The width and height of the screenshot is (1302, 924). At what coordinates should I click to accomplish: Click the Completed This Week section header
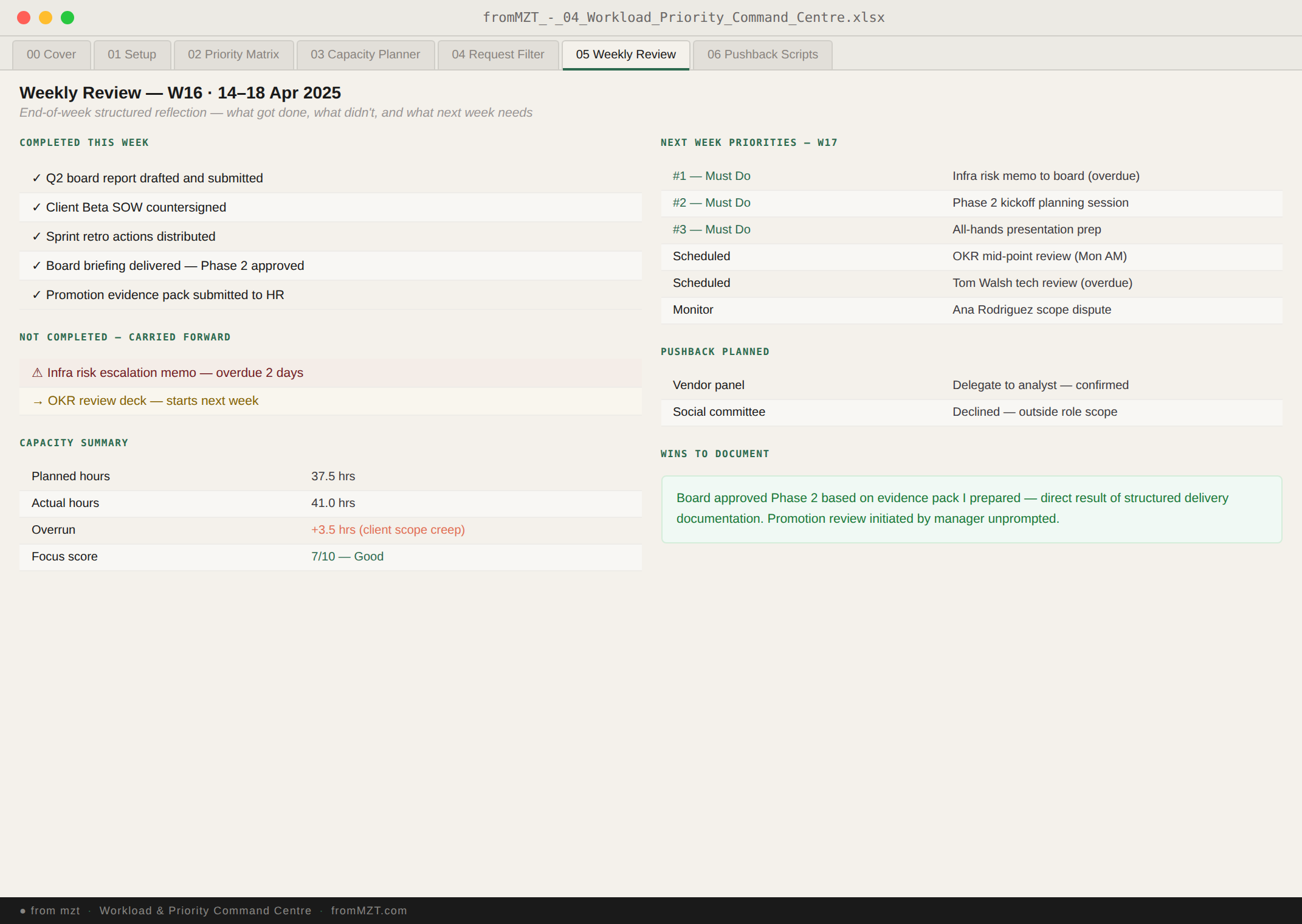tap(84, 143)
